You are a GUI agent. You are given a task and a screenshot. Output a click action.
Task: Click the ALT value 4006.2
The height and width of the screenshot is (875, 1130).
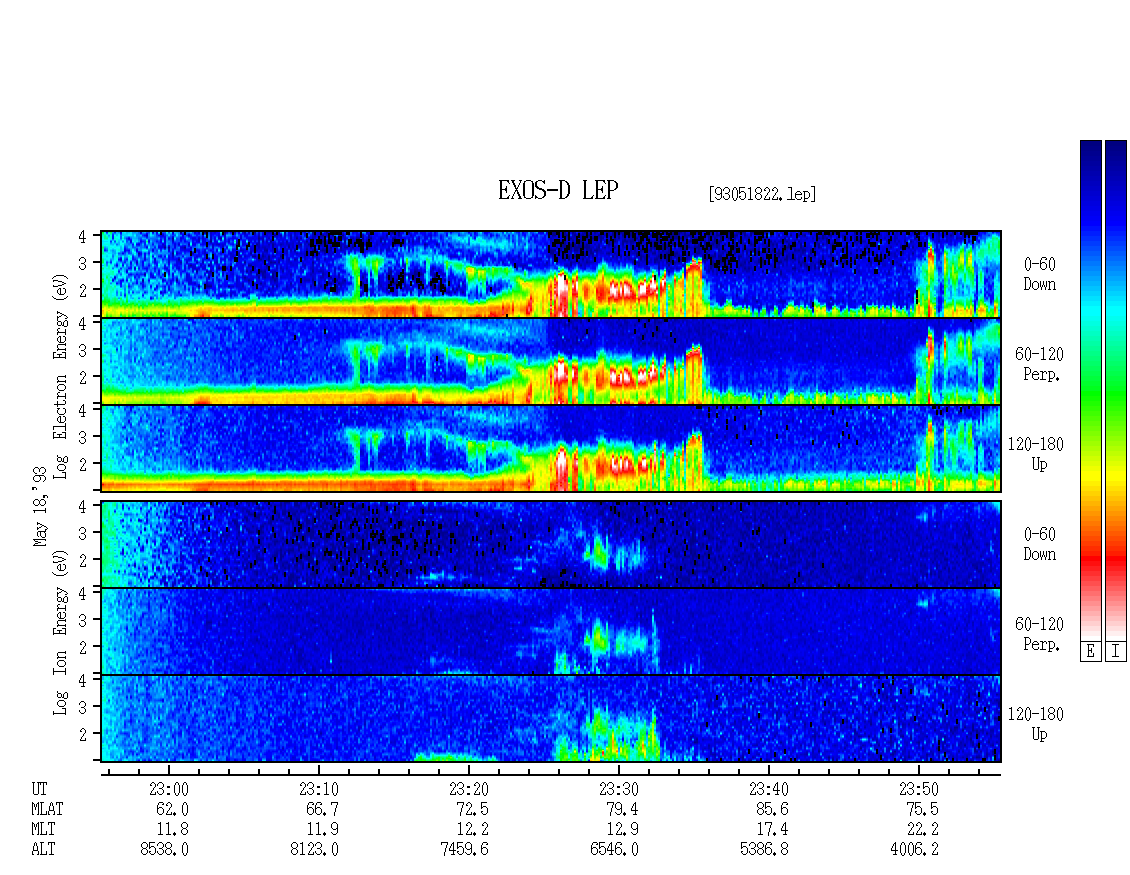point(914,850)
